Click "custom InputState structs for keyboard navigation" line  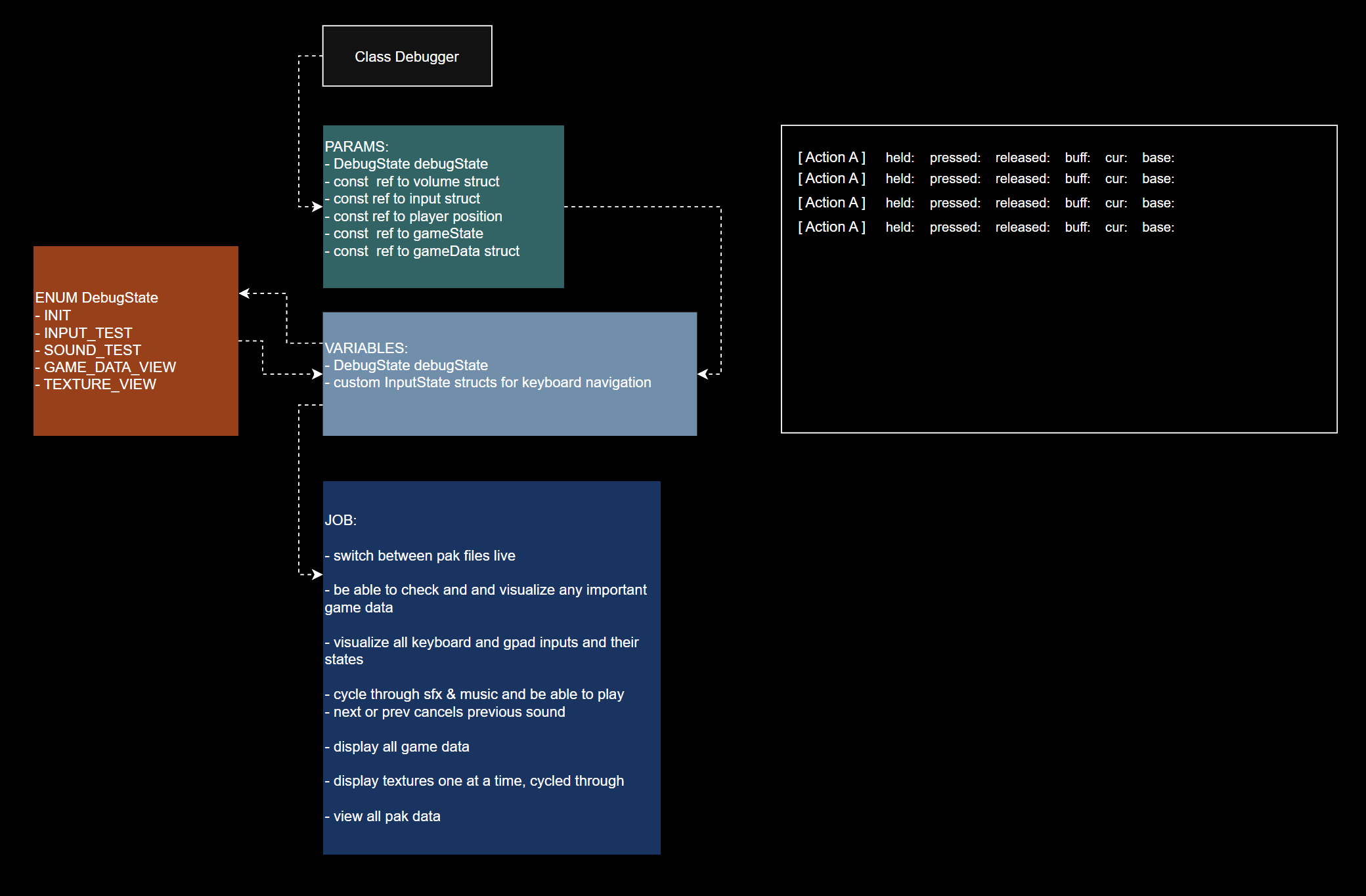coord(488,382)
